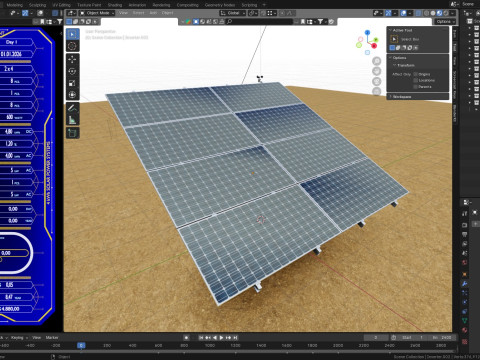Select the Cursor tool
The image size is (480, 360).
click(72, 46)
